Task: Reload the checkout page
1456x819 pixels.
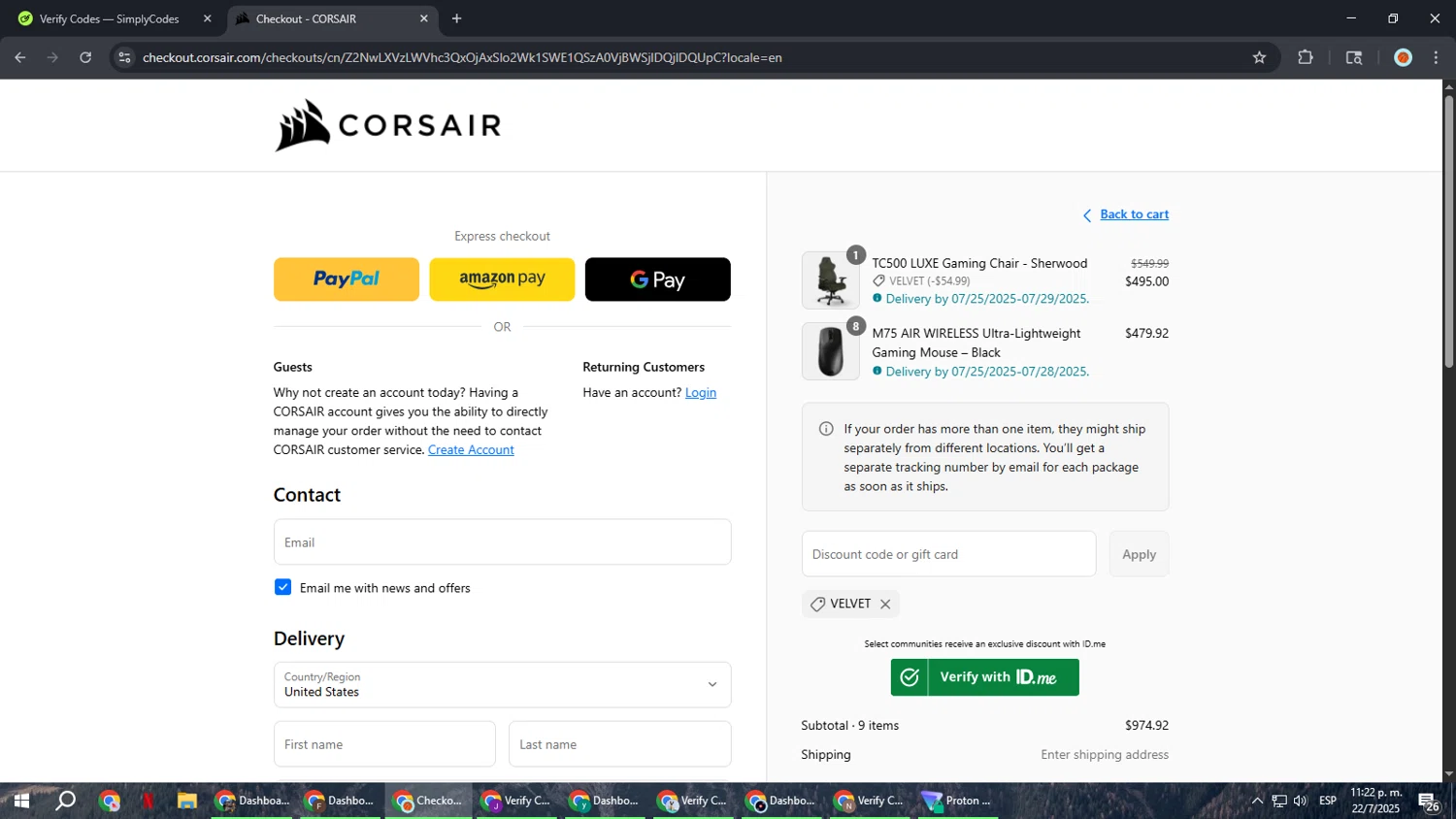Action: pos(85,57)
